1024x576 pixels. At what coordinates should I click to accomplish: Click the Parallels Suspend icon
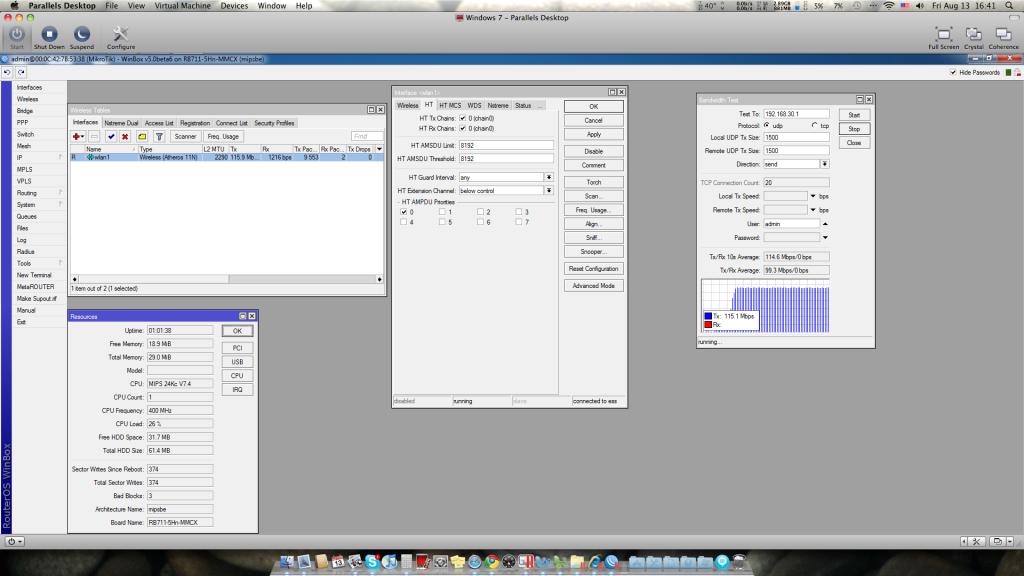click(82, 35)
